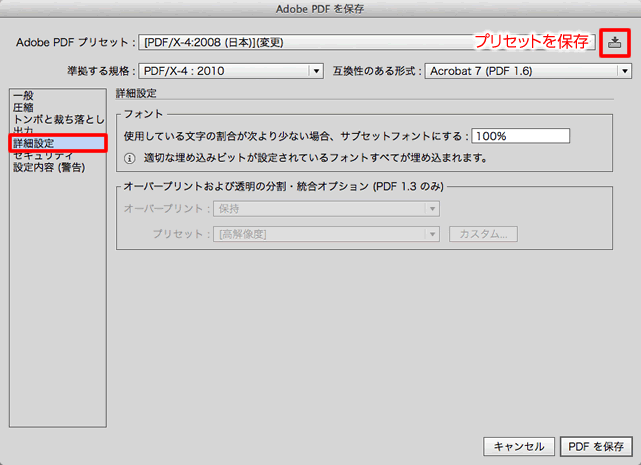Click the 詳細設定 panel heading
The image size is (641, 465).
[x=136, y=93]
